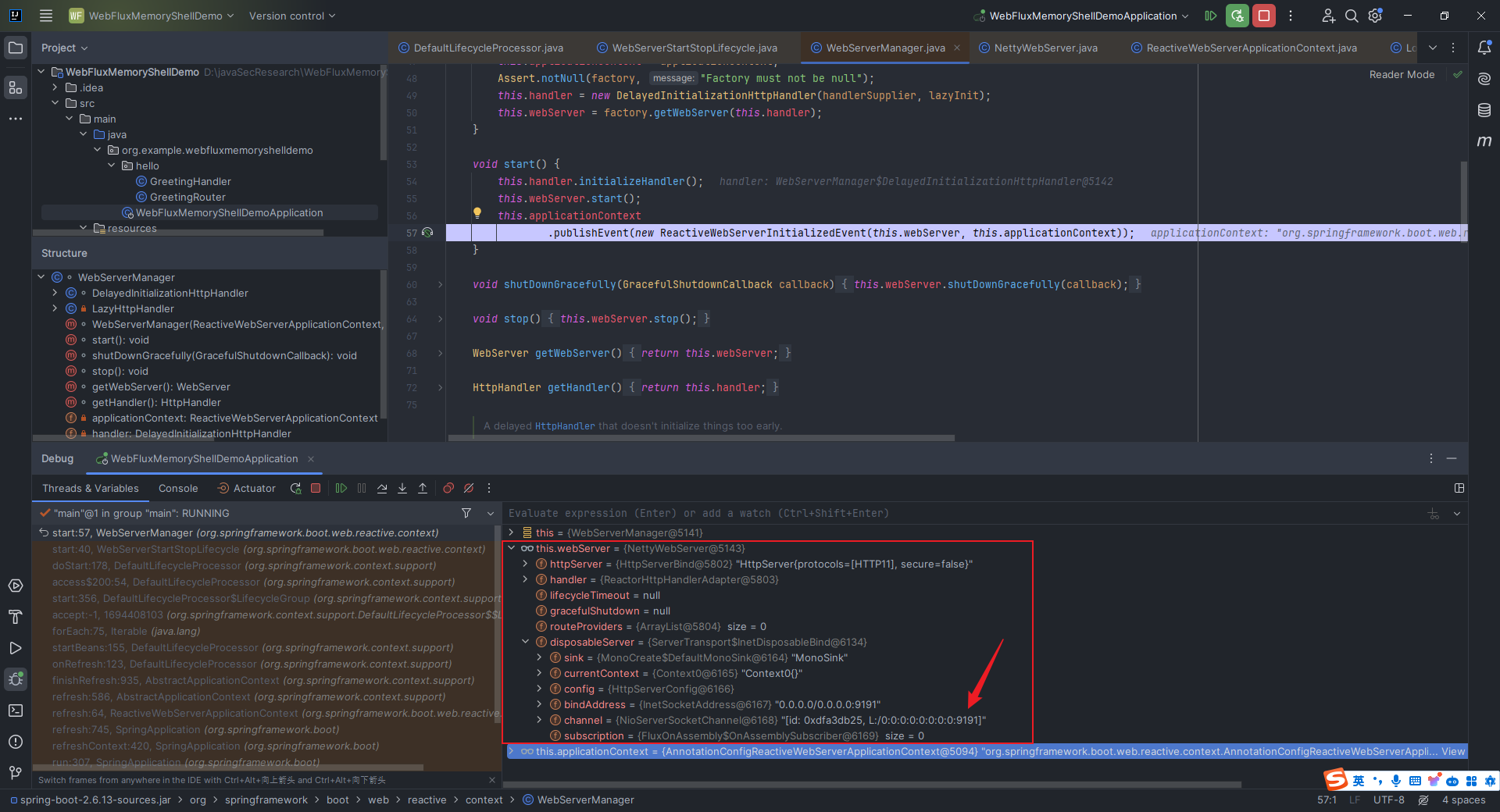Toggle Reader Mode in the editor
Viewport: 1500px width, 812px height.
[1402, 75]
